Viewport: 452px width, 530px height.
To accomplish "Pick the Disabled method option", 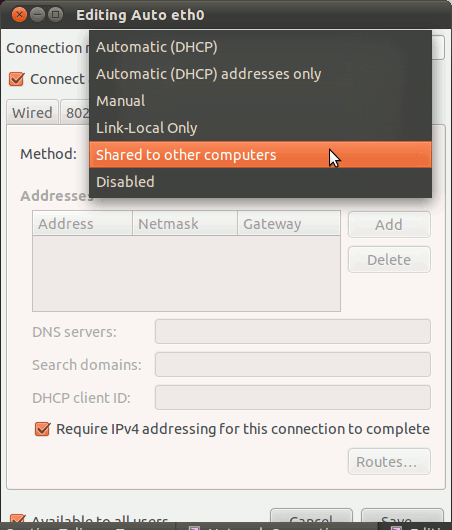I will (x=260, y=182).
